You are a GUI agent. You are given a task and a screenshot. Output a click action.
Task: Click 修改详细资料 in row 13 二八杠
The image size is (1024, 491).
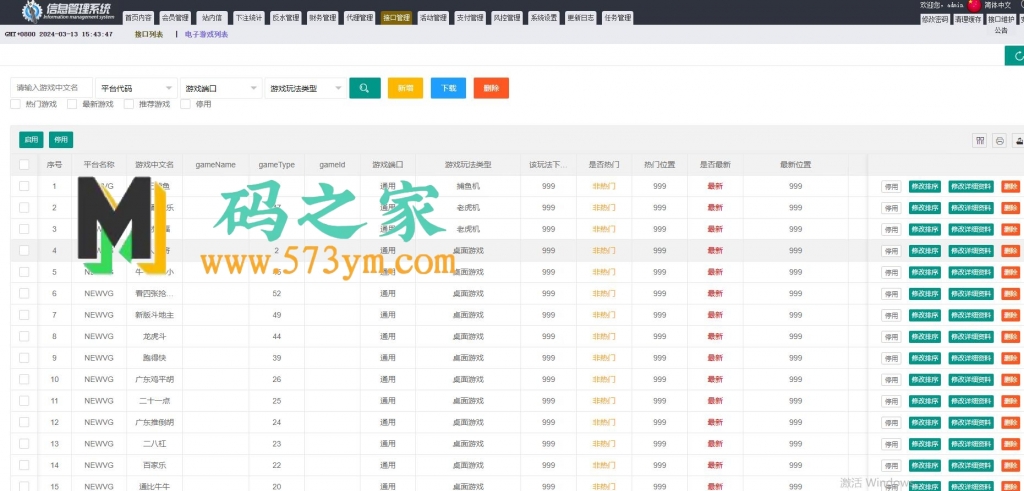click(971, 444)
